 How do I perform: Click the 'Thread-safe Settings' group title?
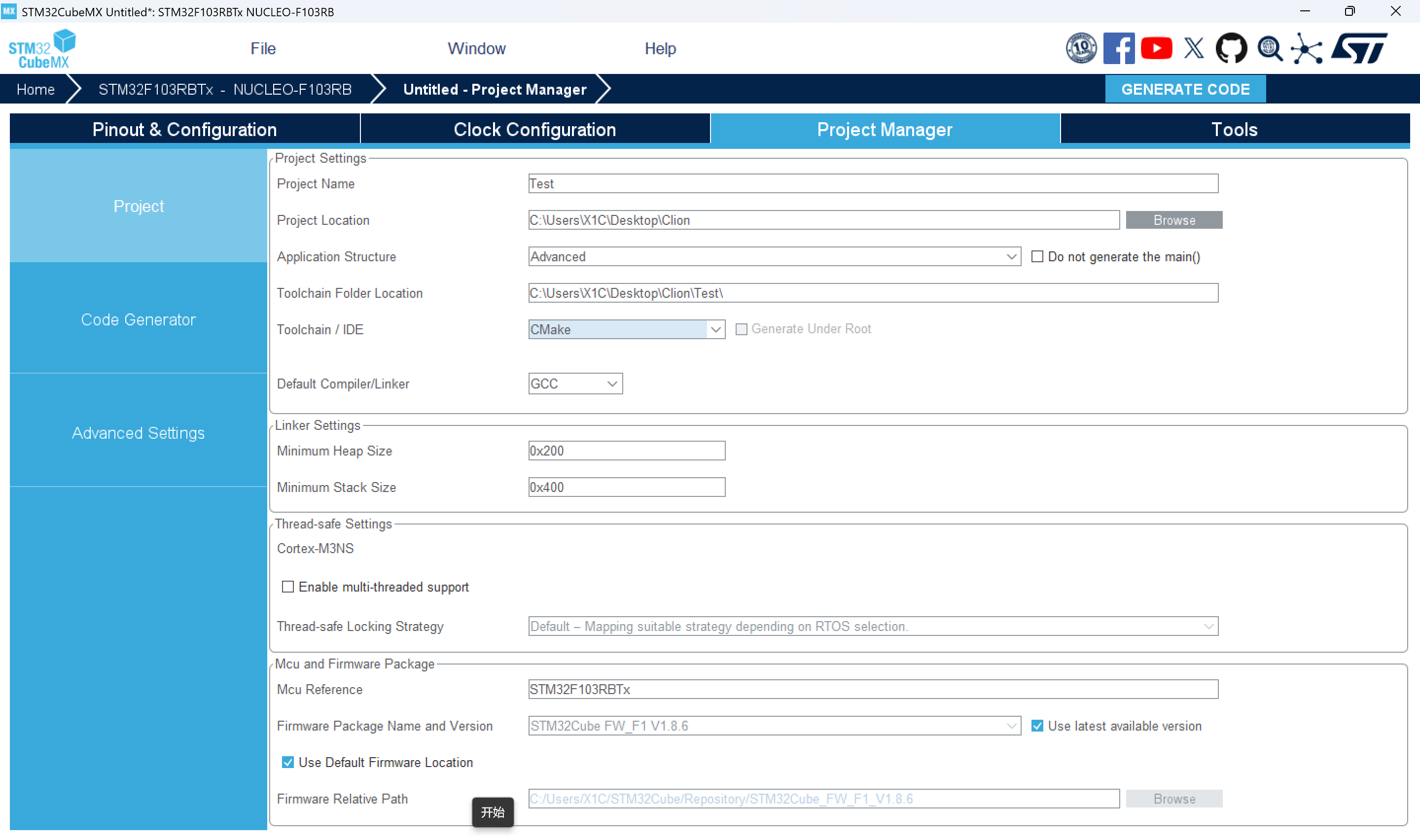tap(333, 524)
